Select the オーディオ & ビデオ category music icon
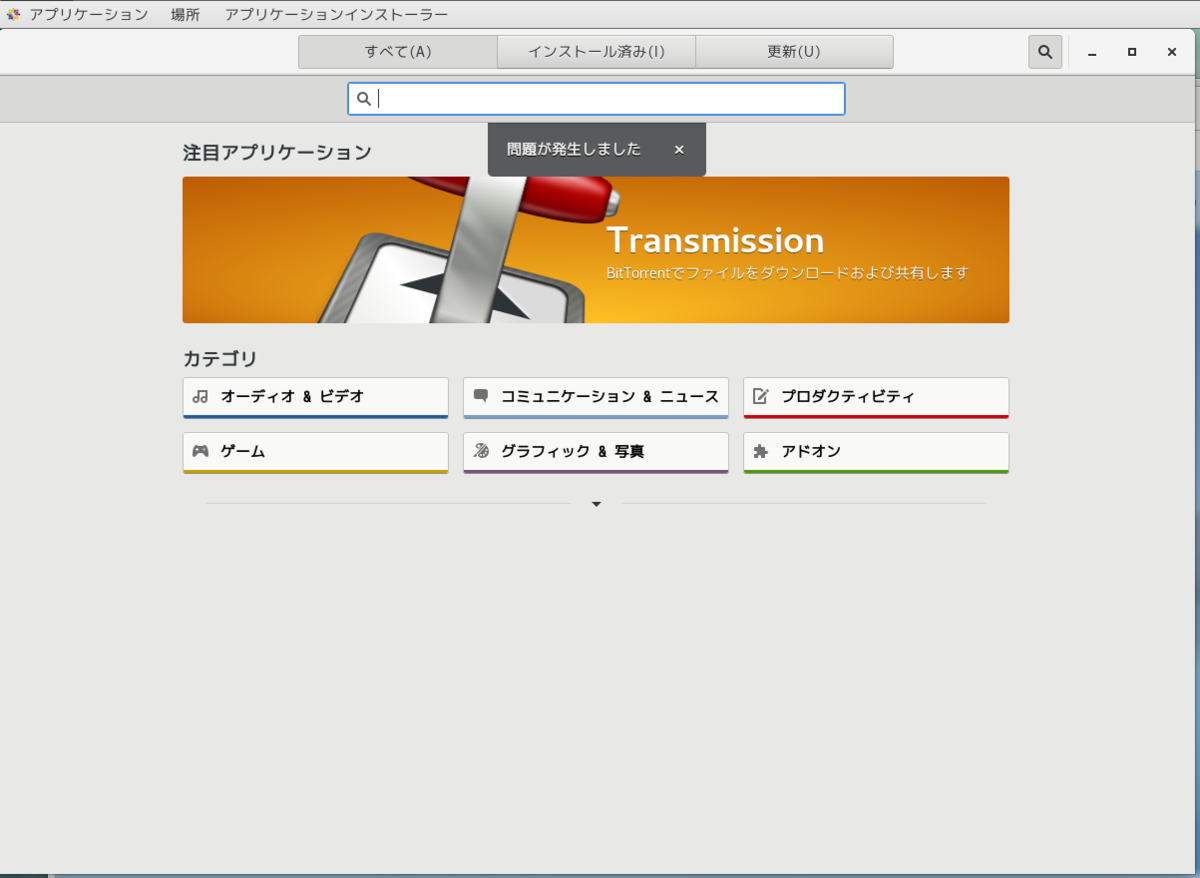1200x878 pixels. [199, 397]
